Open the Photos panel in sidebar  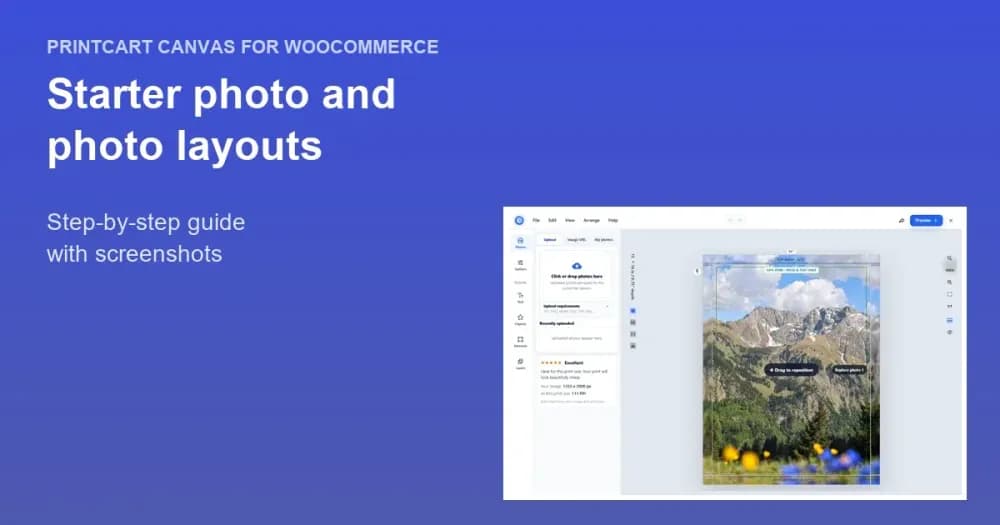click(520, 242)
